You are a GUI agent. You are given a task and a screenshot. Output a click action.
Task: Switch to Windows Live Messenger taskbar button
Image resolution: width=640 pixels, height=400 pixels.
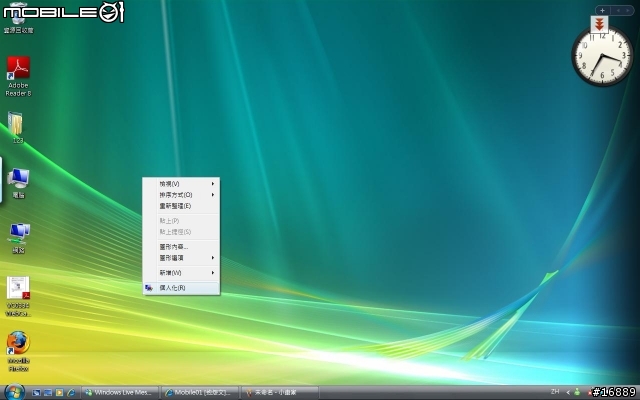coord(120,393)
